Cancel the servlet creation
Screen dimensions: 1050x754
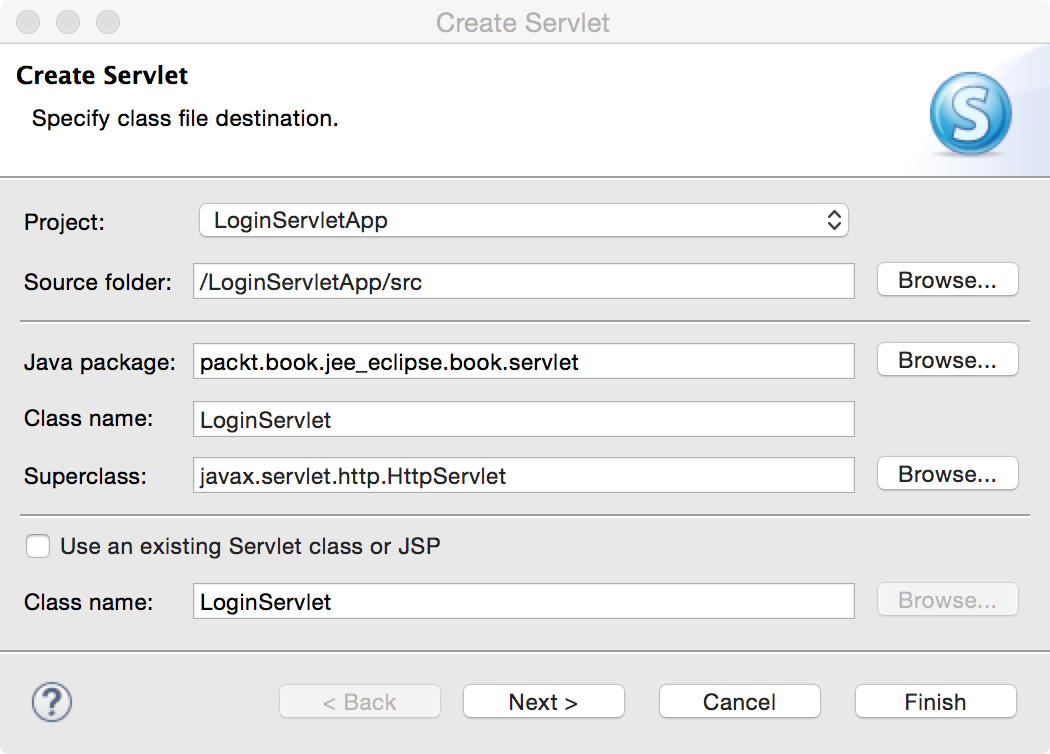tap(739, 702)
